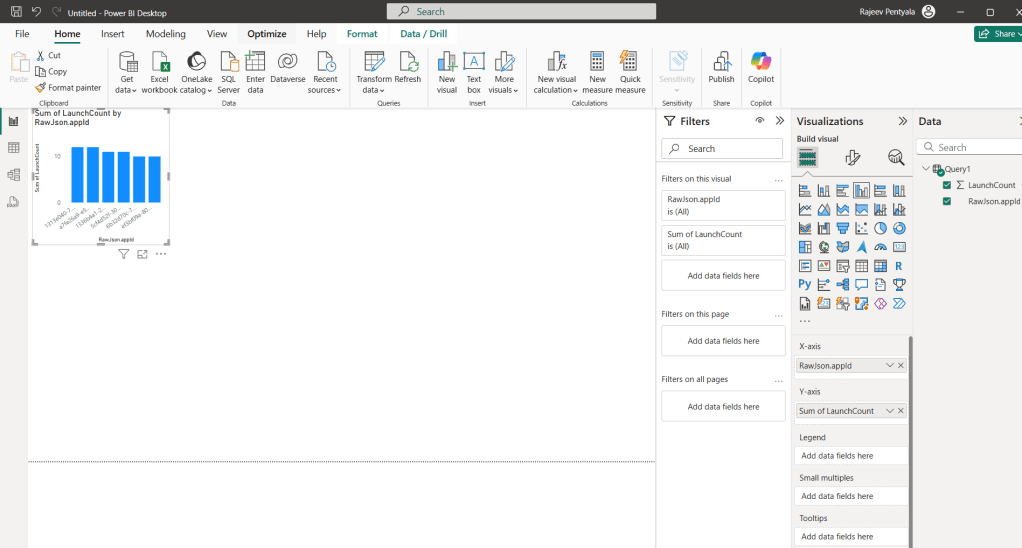Open Excel workbook data source

pos(160,62)
